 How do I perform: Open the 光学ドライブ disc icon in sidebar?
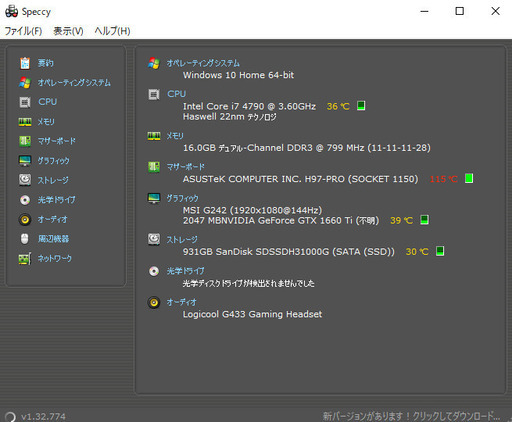click(x=25, y=200)
